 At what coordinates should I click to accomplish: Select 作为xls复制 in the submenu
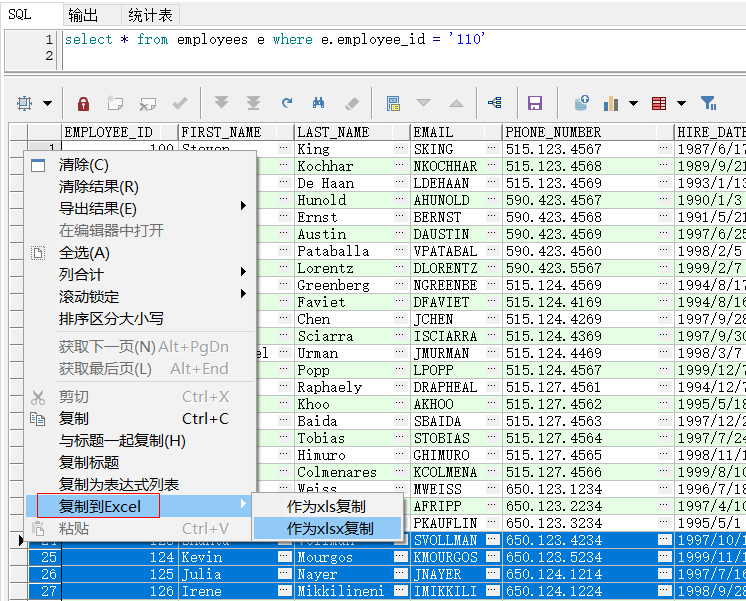[x=327, y=507]
